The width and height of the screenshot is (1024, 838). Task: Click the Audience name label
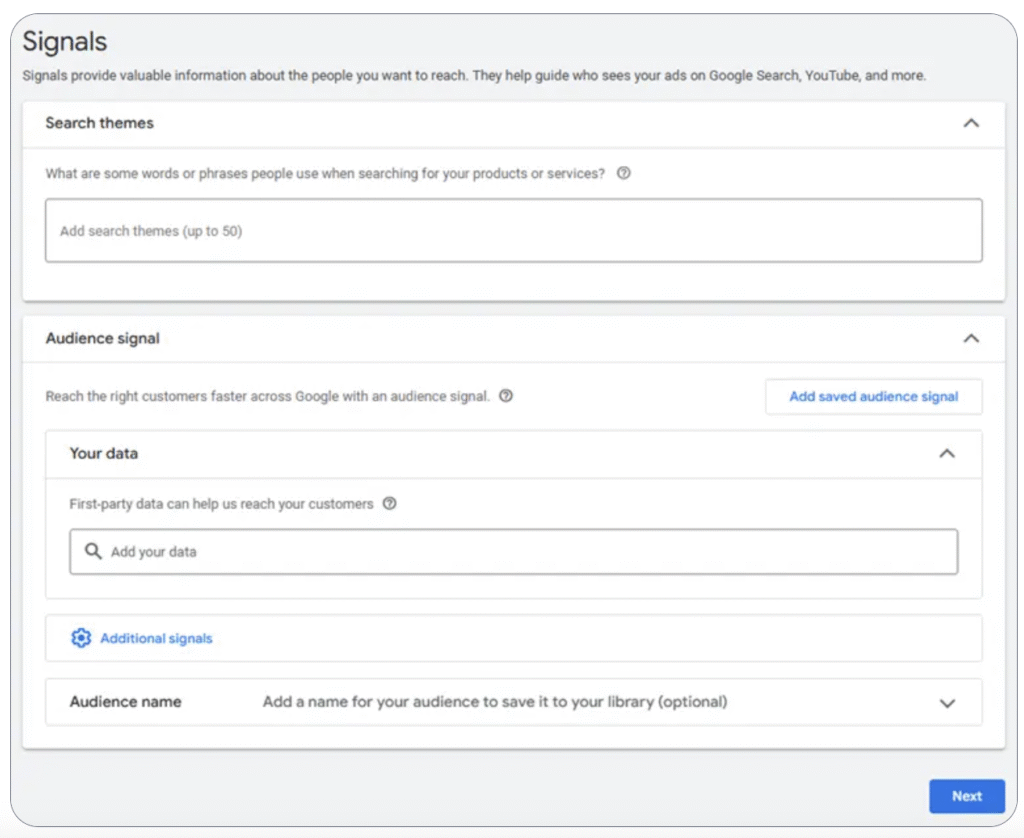click(125, 702)
